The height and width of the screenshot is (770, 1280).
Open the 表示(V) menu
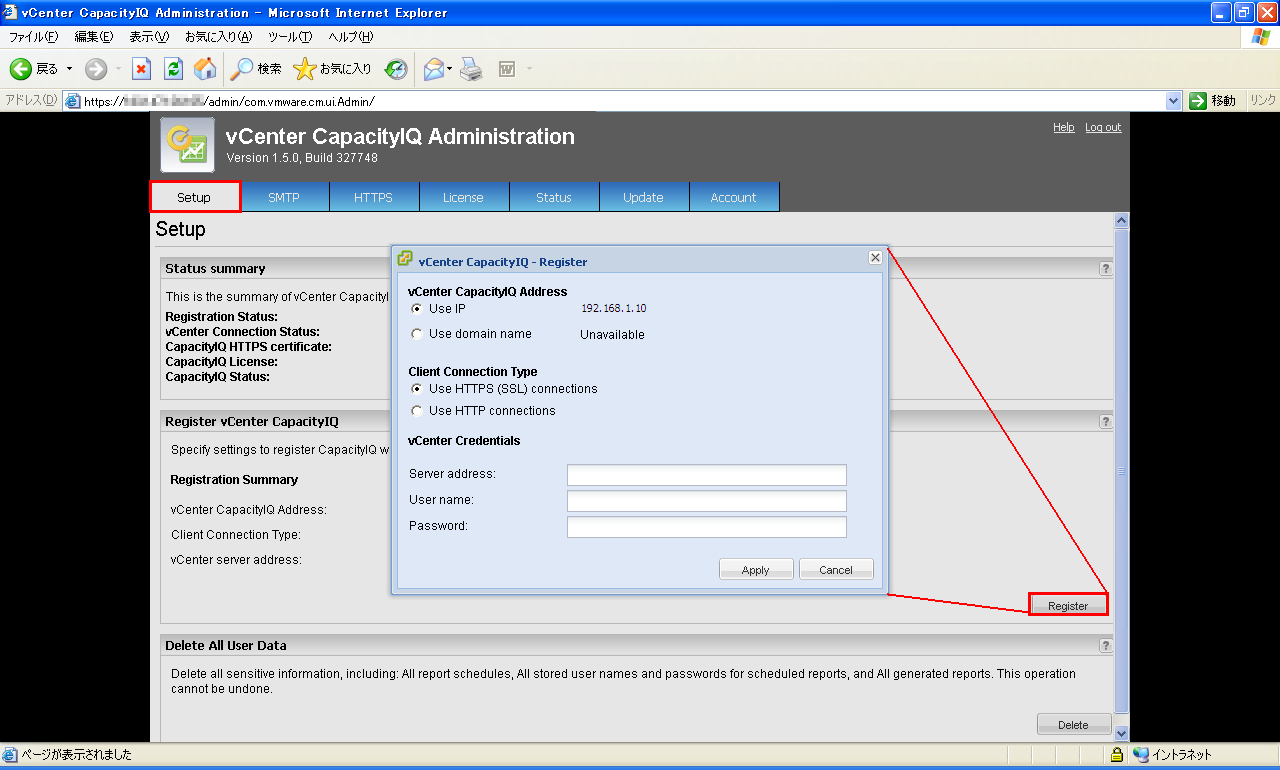tap(149, 37)
